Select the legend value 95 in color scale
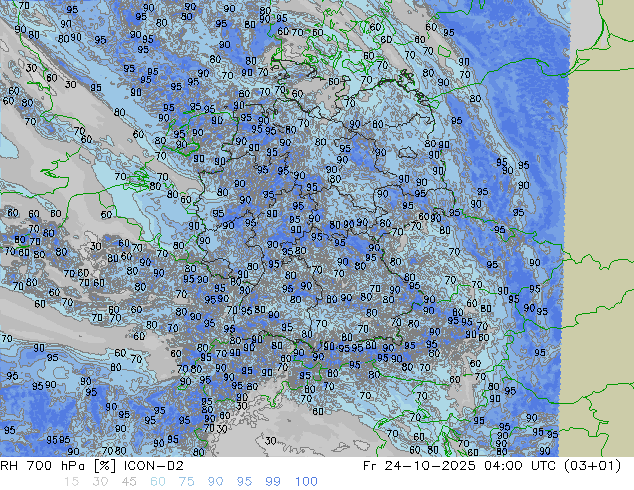Image resolution: width=634 pixels, height=490 pixels. [244, 482]
